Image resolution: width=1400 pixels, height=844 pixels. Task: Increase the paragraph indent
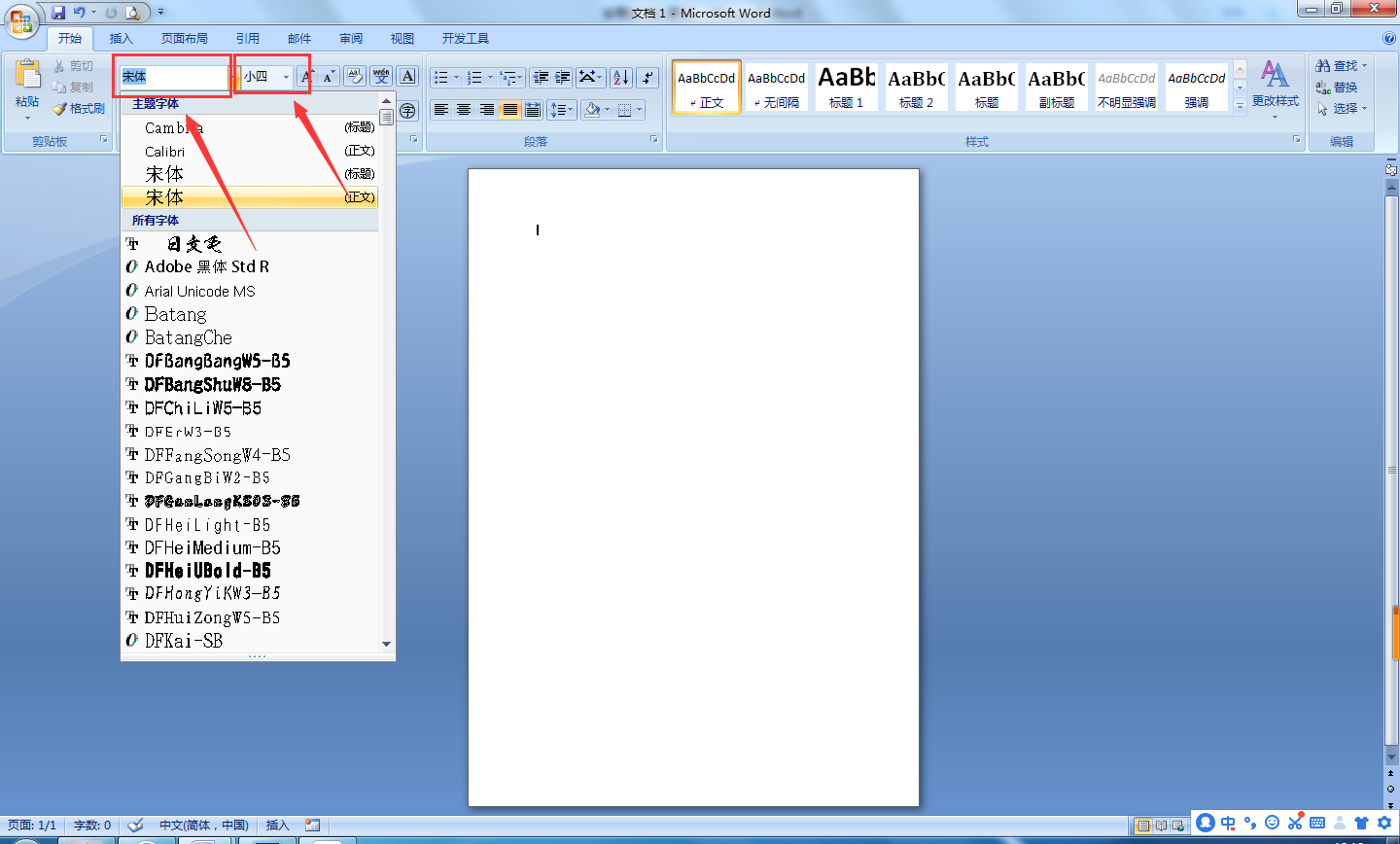[562, 78]
